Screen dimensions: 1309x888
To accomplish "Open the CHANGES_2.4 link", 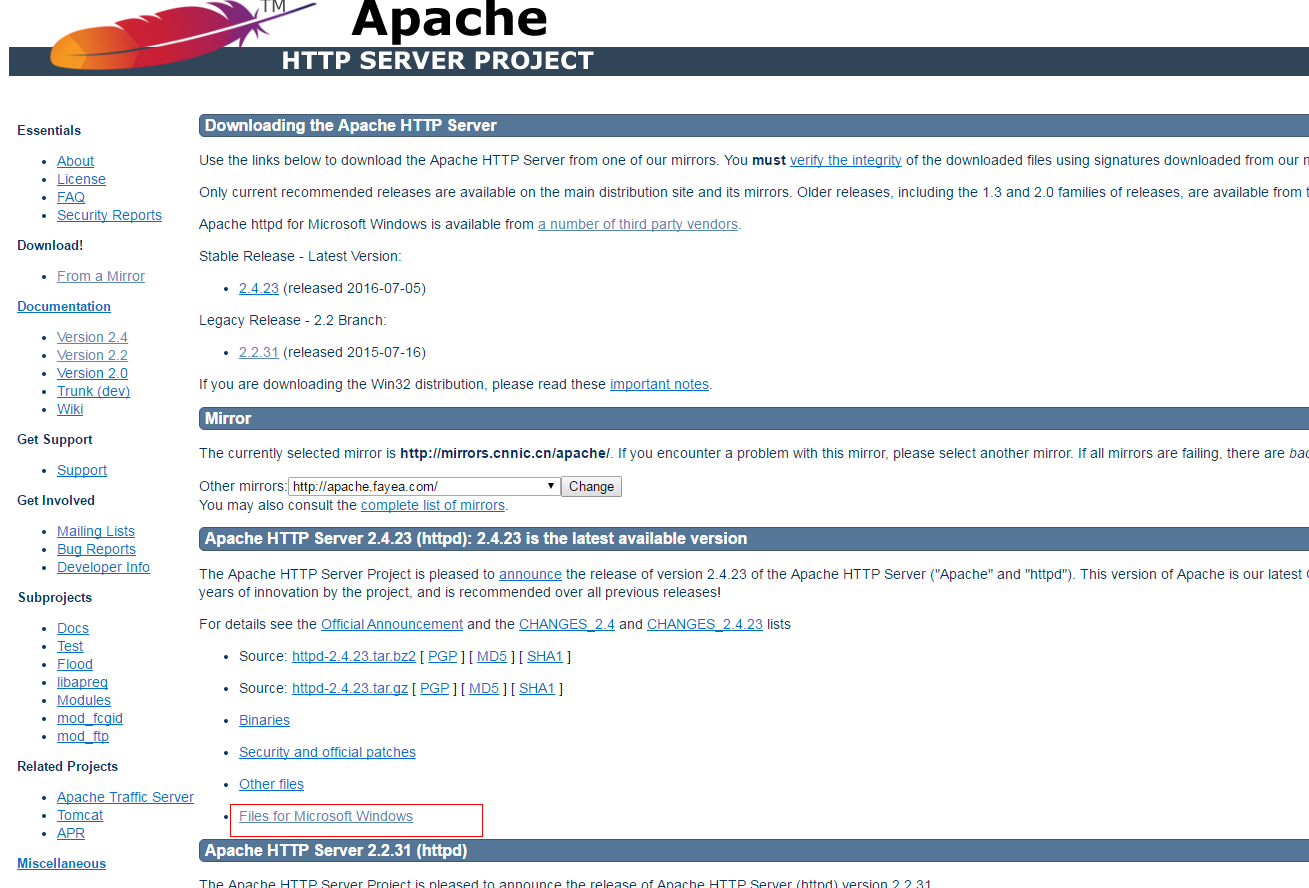I will pyautogui.click(x=567, y=624).
